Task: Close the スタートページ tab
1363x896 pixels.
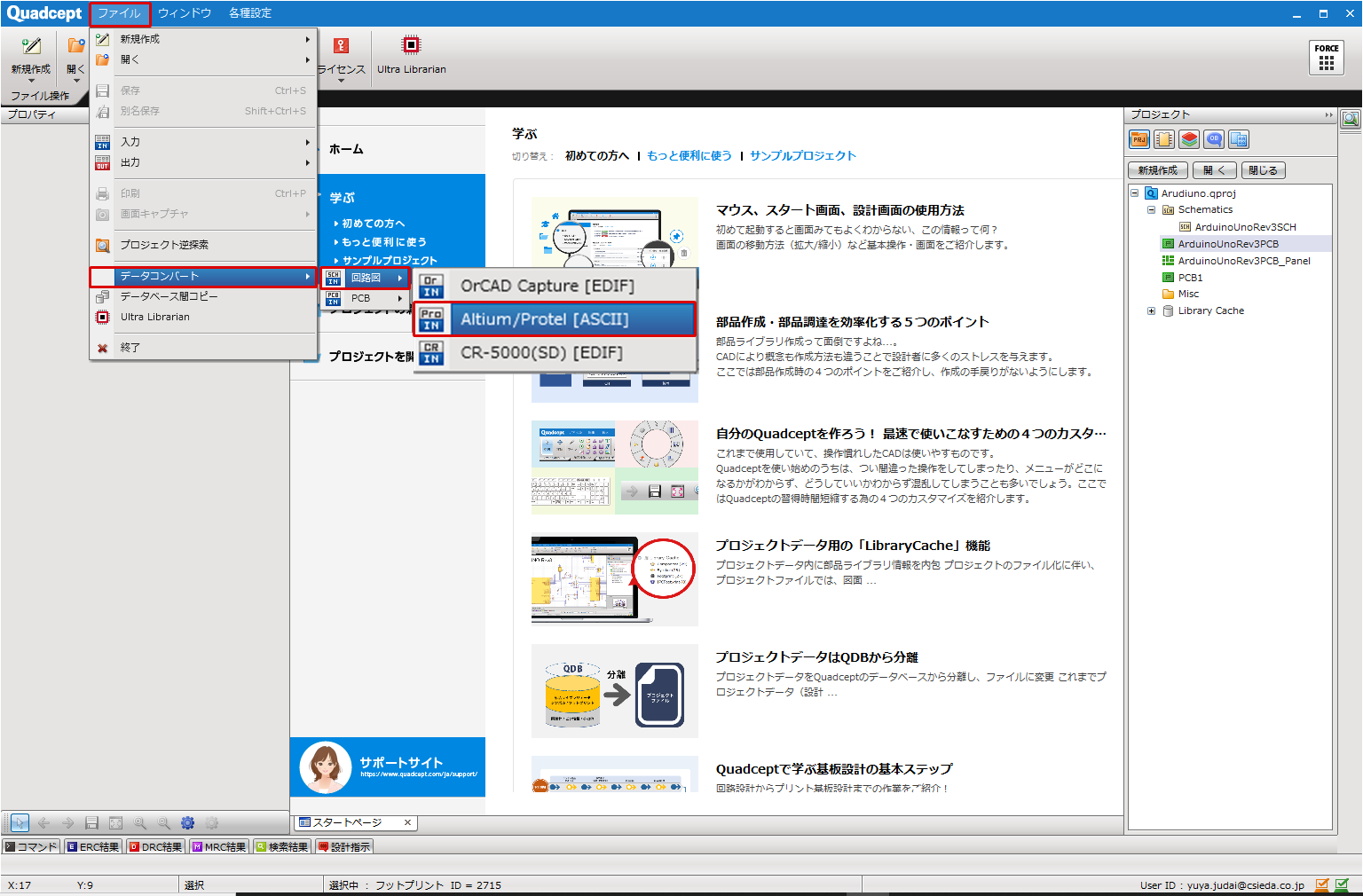Action: 408,822
